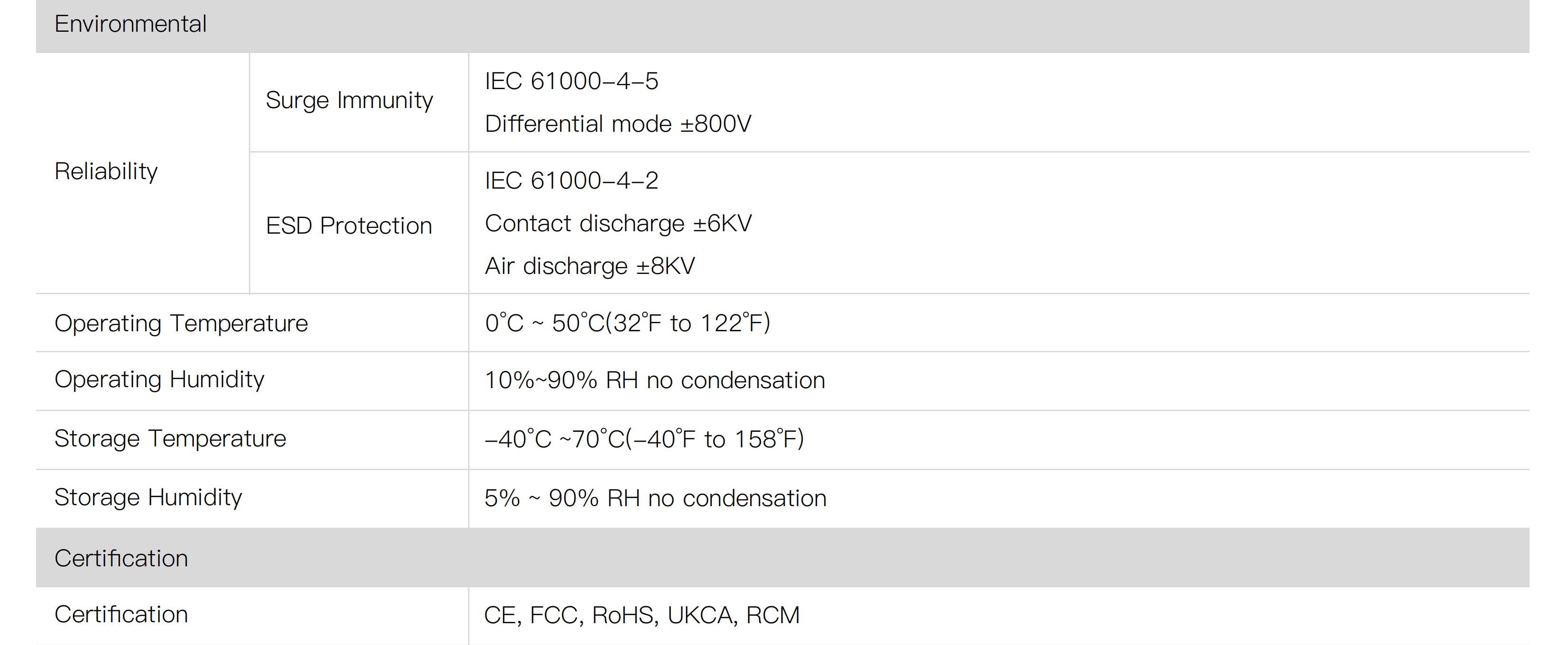Select the Certification label in the white row

(121, 615)
